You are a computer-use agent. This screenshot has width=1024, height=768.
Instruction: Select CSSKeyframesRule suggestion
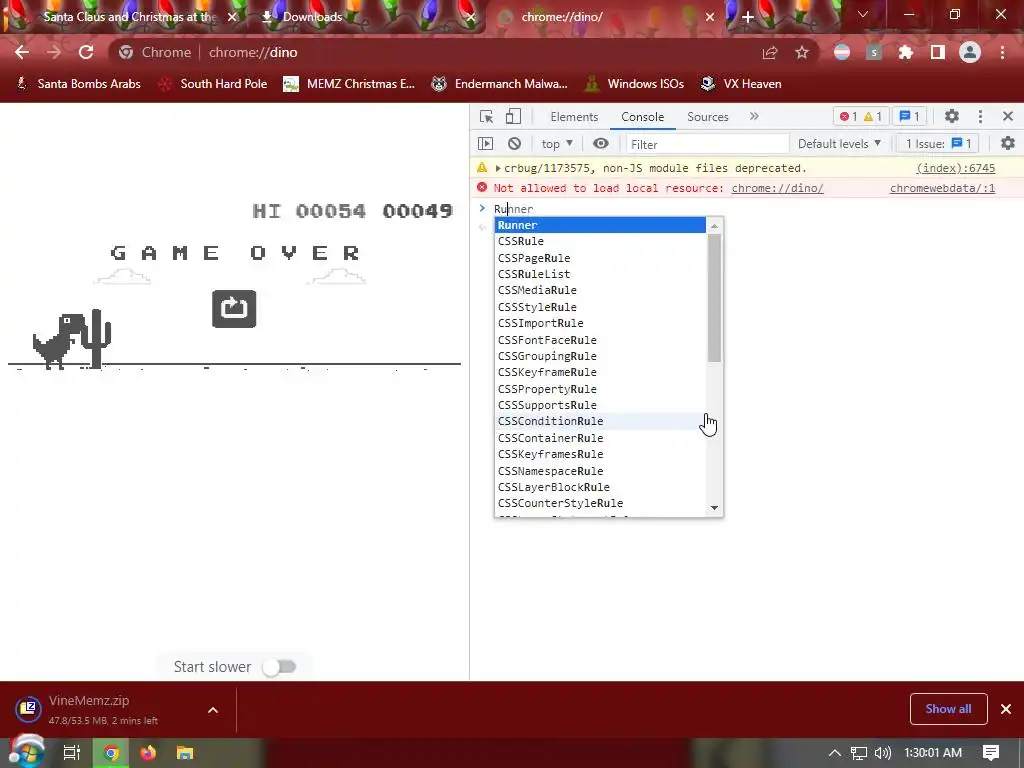click(x=600, y=455)
